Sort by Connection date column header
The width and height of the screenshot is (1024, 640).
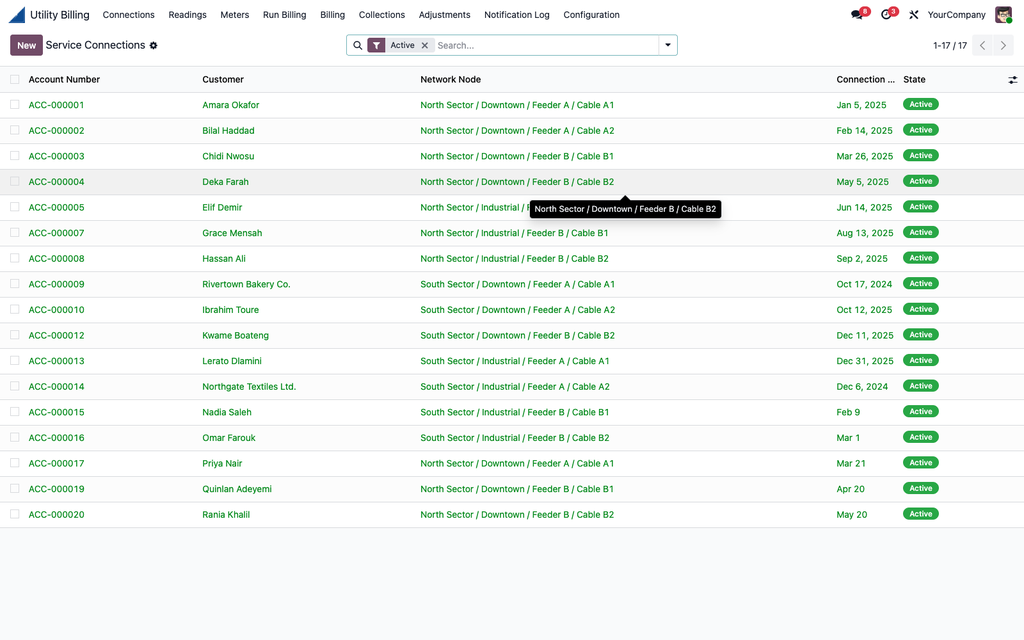(865, 80)
